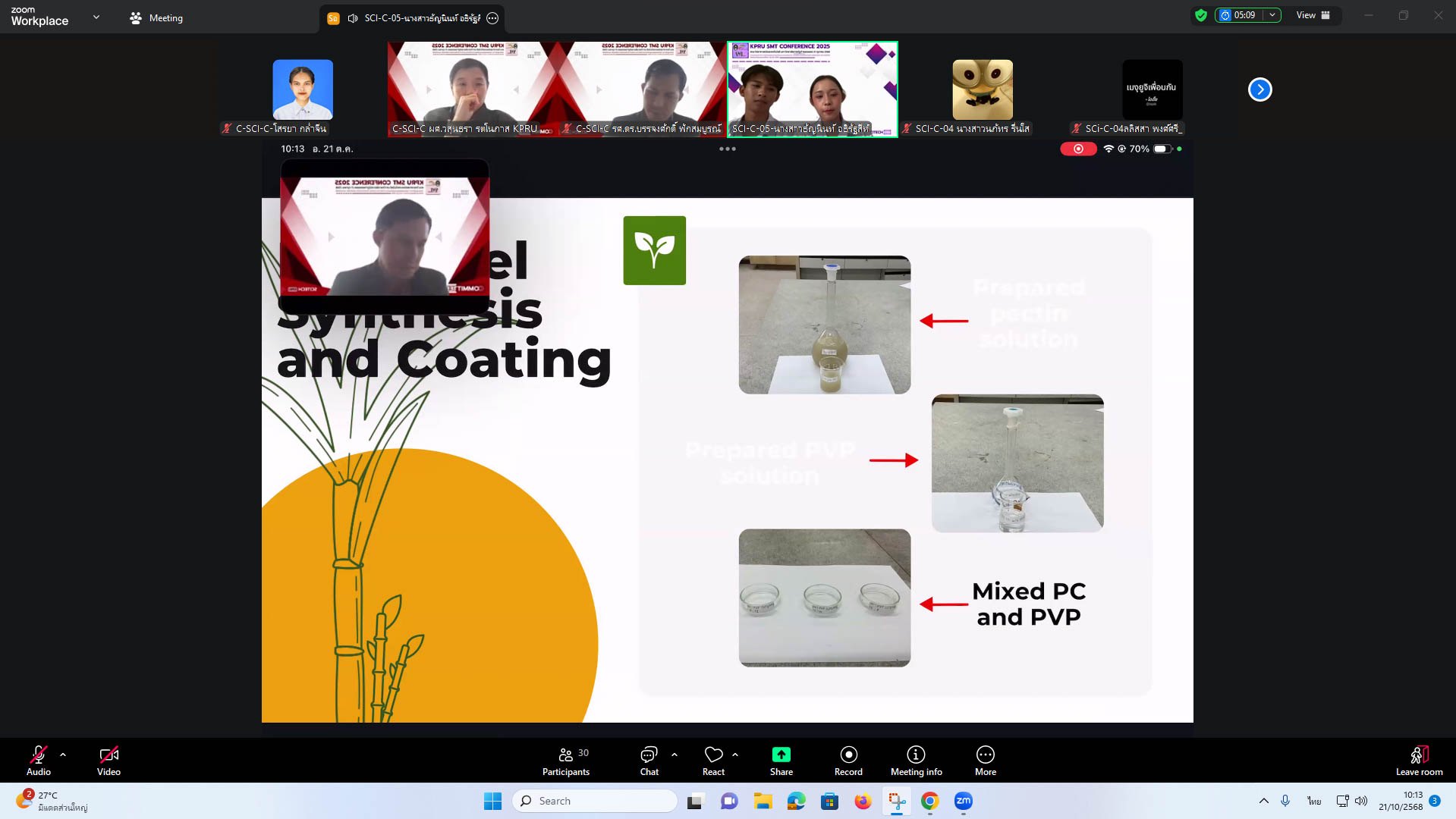The image size is (1456, 819).
Task: Select the minion avatar participant thumbnail
Action: pyautogui.click(x=982, y=89)
